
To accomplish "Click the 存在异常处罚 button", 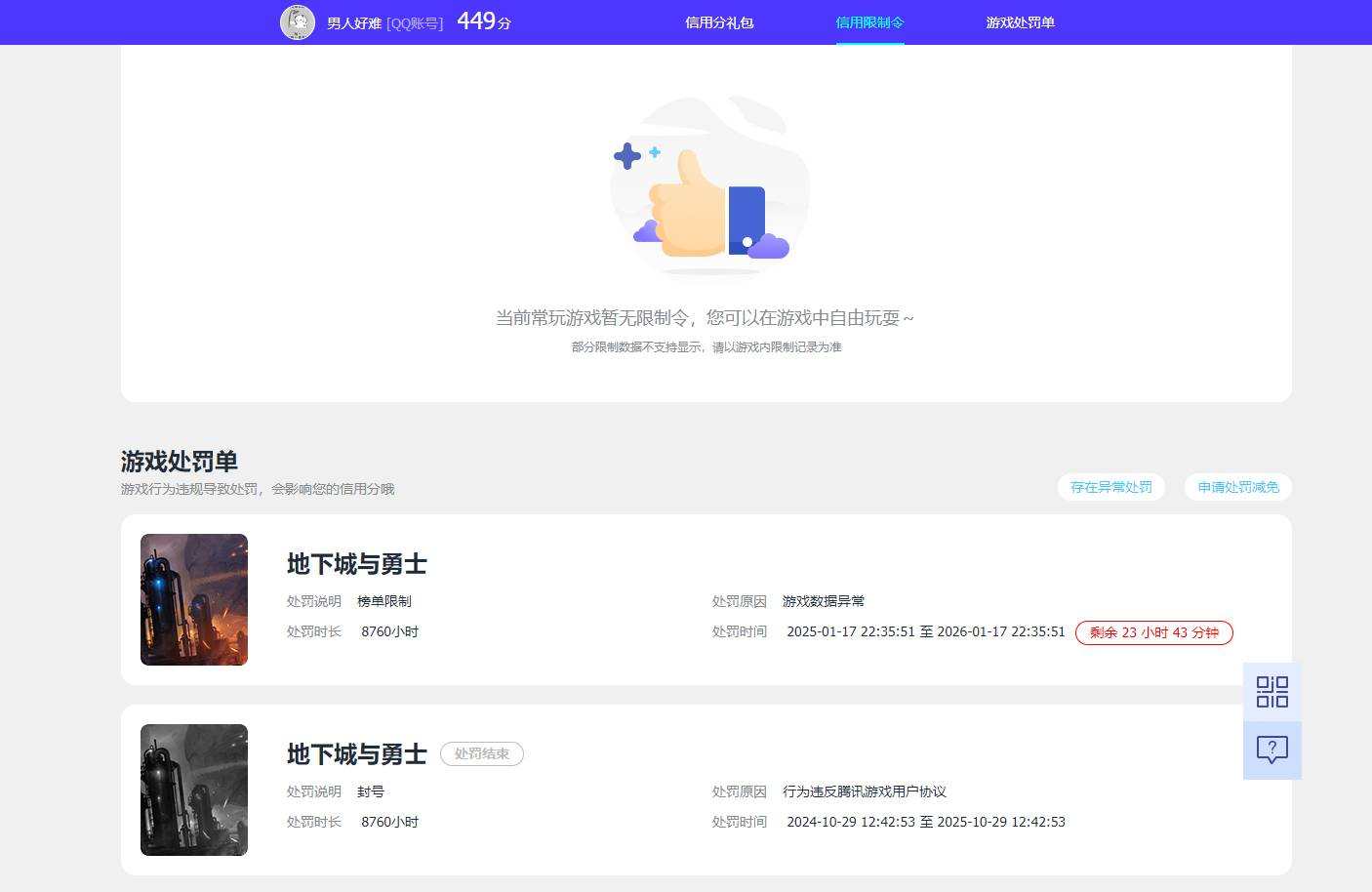I will coord(1110,487).
